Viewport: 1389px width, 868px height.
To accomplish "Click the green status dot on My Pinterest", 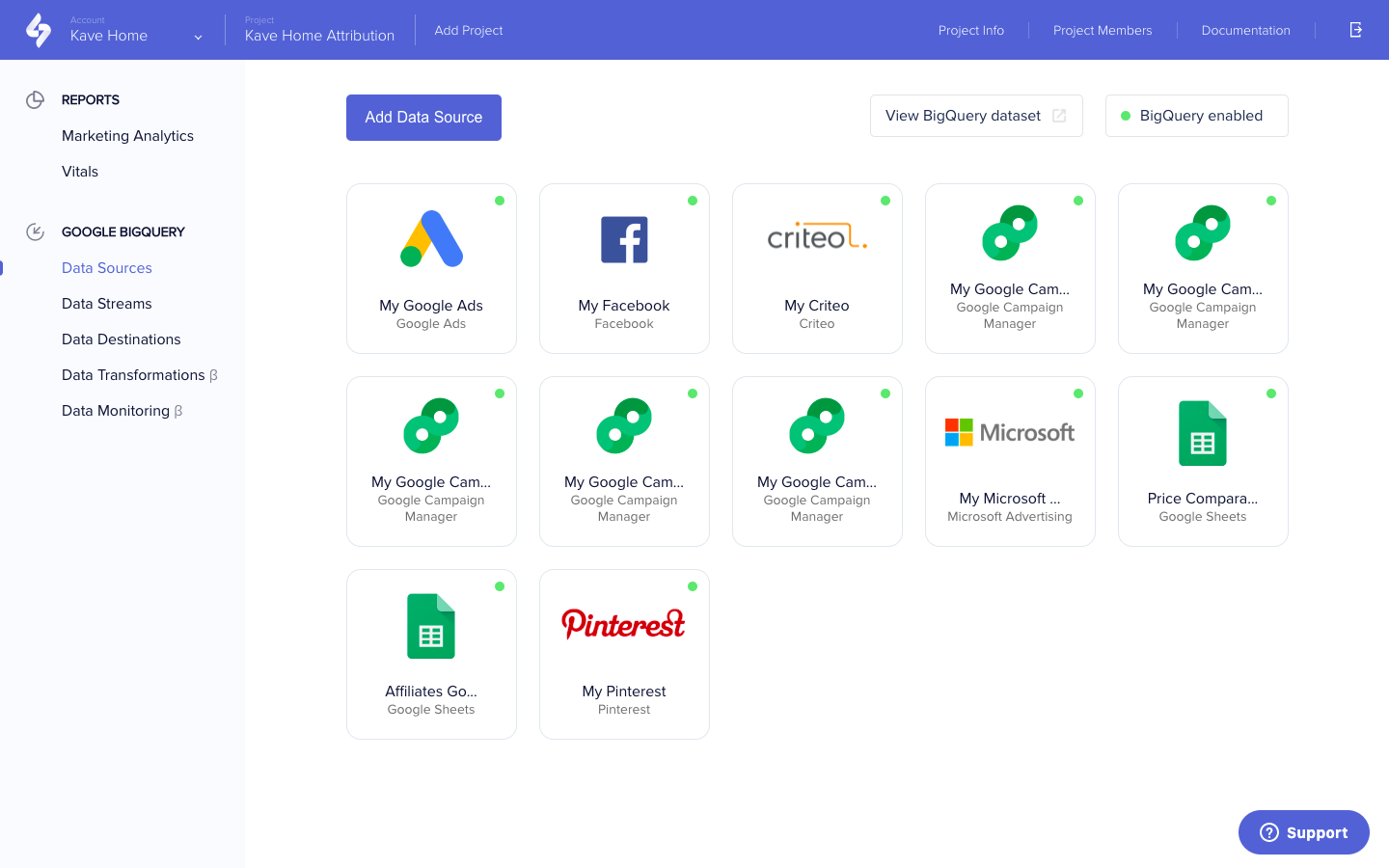I will (x=693, y=586).
